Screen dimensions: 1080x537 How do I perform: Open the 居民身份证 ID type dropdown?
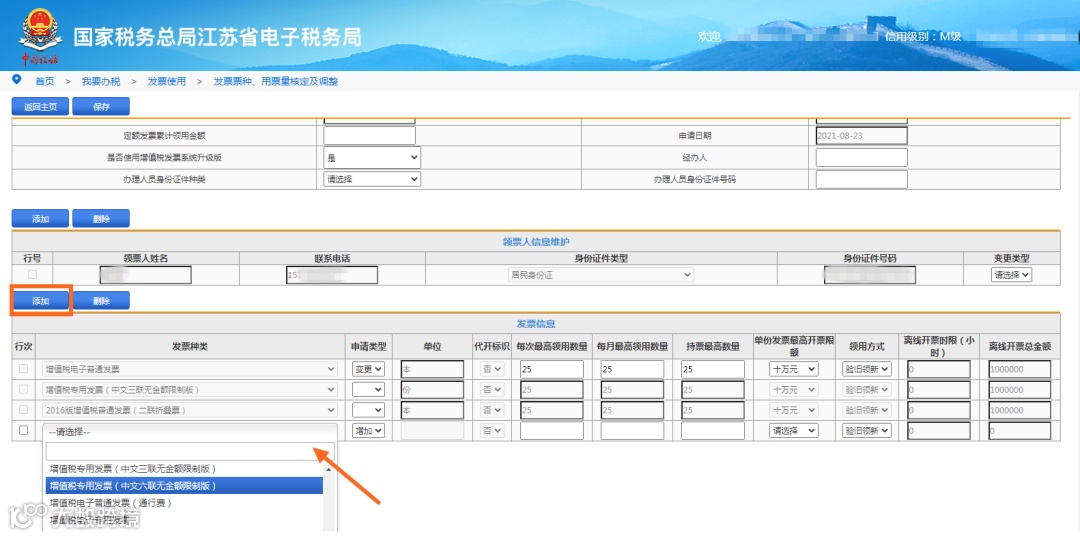click(x=601, y=275)
